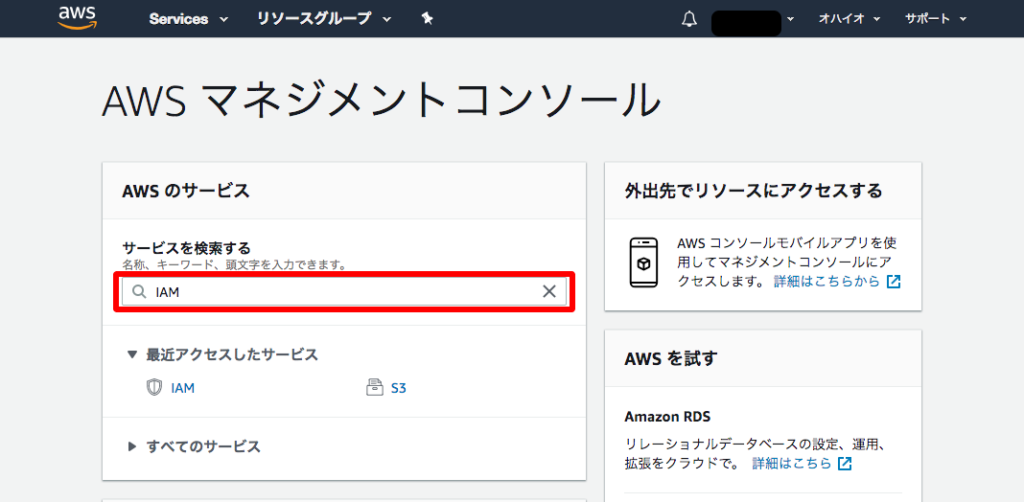The width and height of the screenshot is (1024, 502).
Task: Open the Amazon RDS 詳細はこちら link
Action: click(792, 463)
